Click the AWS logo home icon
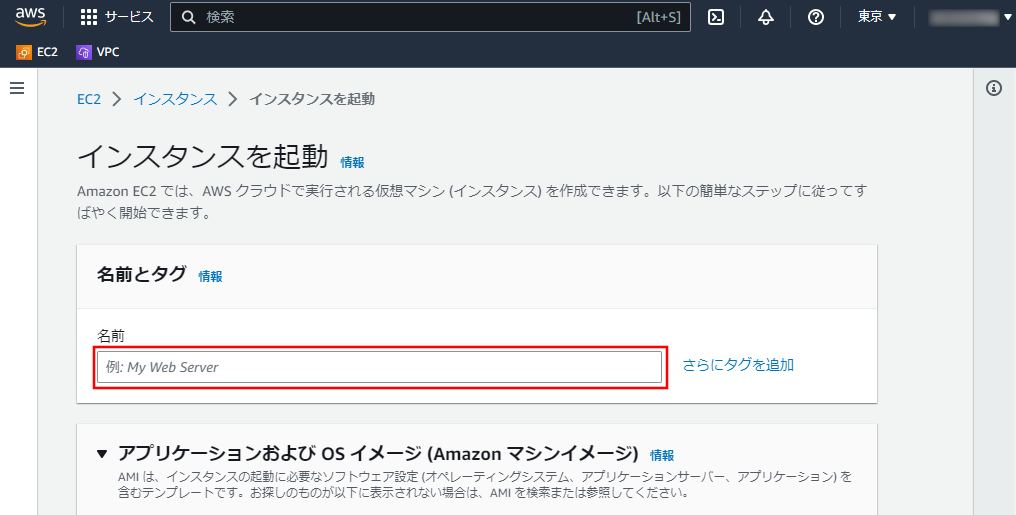The height and width of the screenshot is (515, 1016). tap(30, 17)
